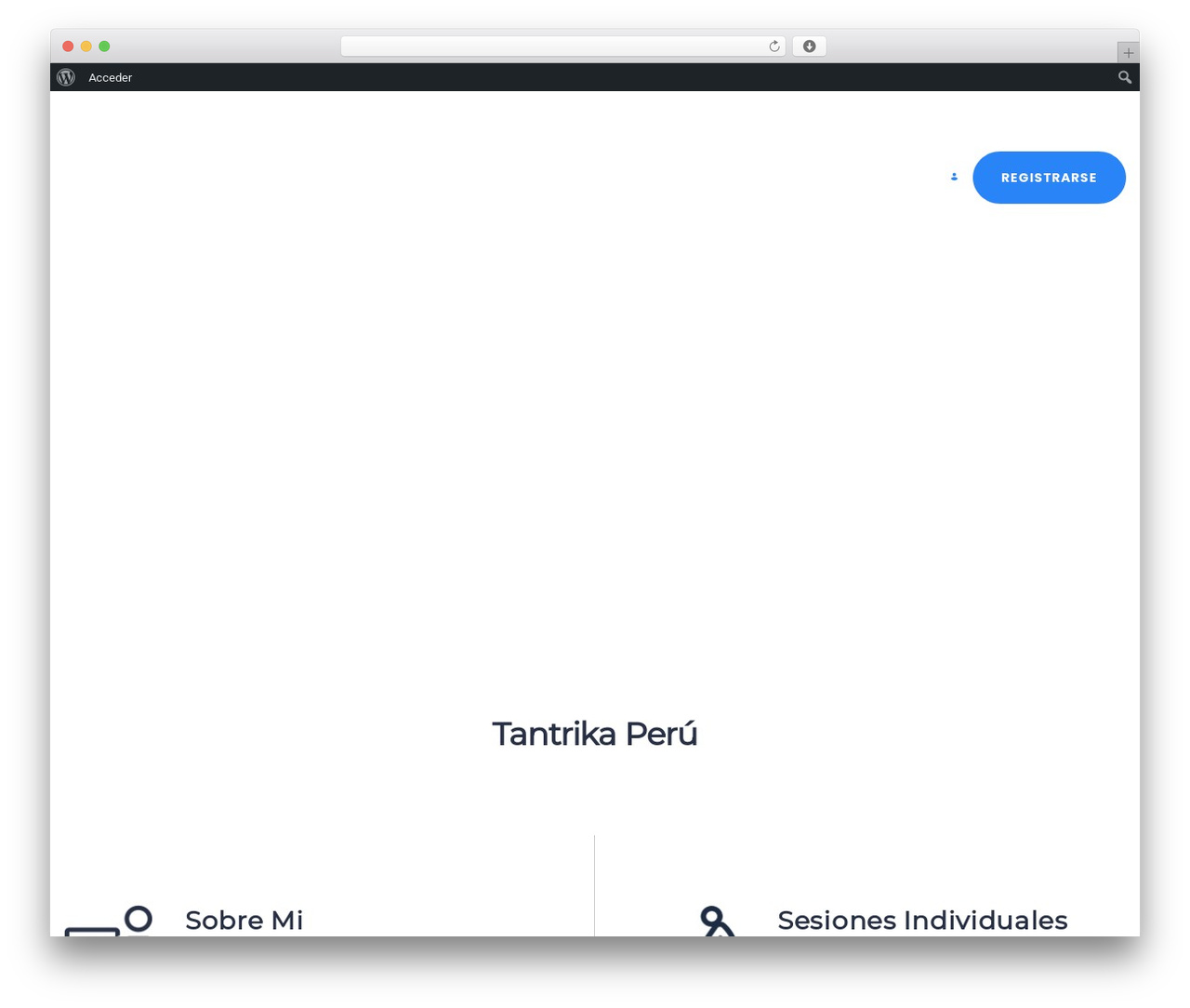This screenshot has height=1008, width=1190.
Task: Open the Sesiones Individuales title
Action: pyautogui.click(x=922, y=920)
